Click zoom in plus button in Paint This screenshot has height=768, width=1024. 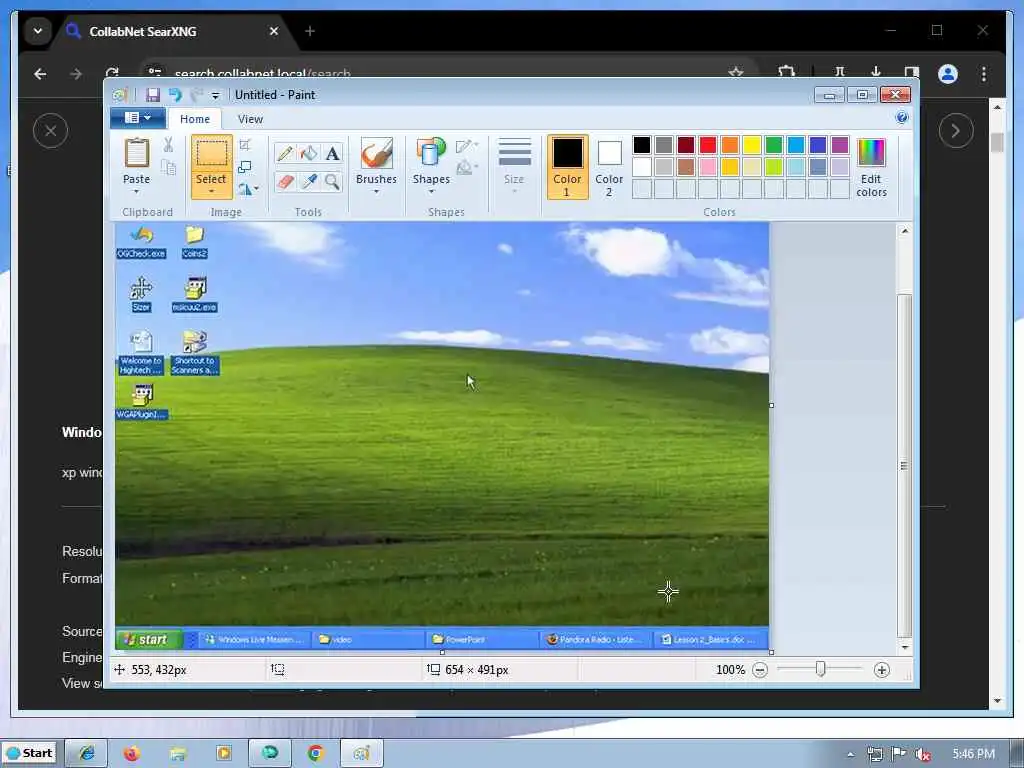tap(882, 670)
